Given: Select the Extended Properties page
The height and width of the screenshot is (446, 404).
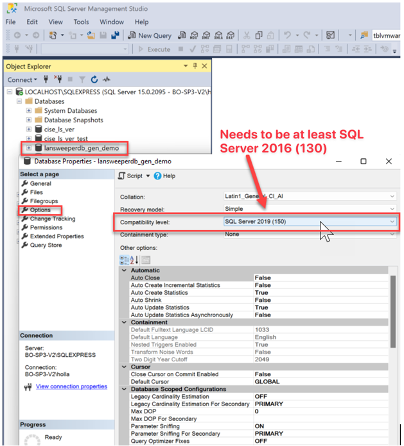Looking at the screenshot, I should click(x=57, y=236).
